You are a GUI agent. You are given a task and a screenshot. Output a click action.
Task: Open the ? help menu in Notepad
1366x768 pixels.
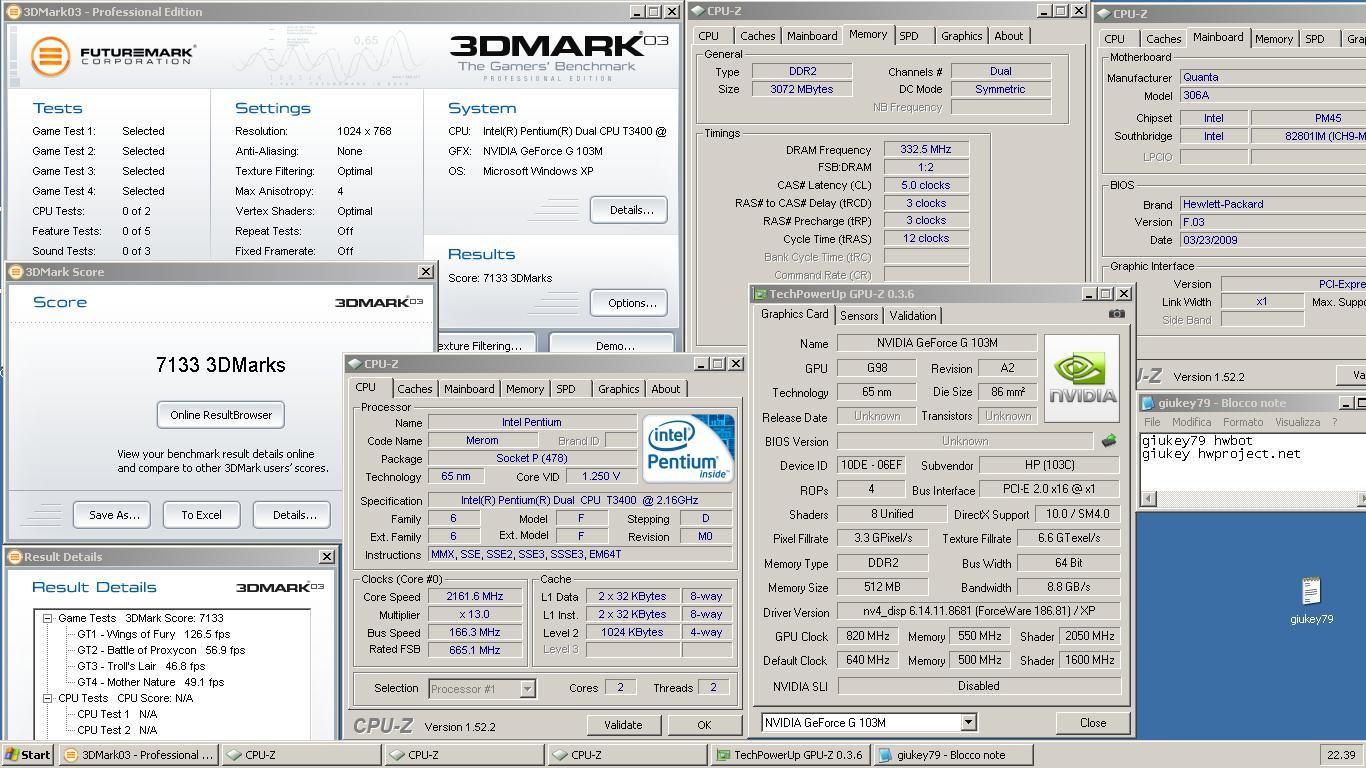tap(1334, 422)
